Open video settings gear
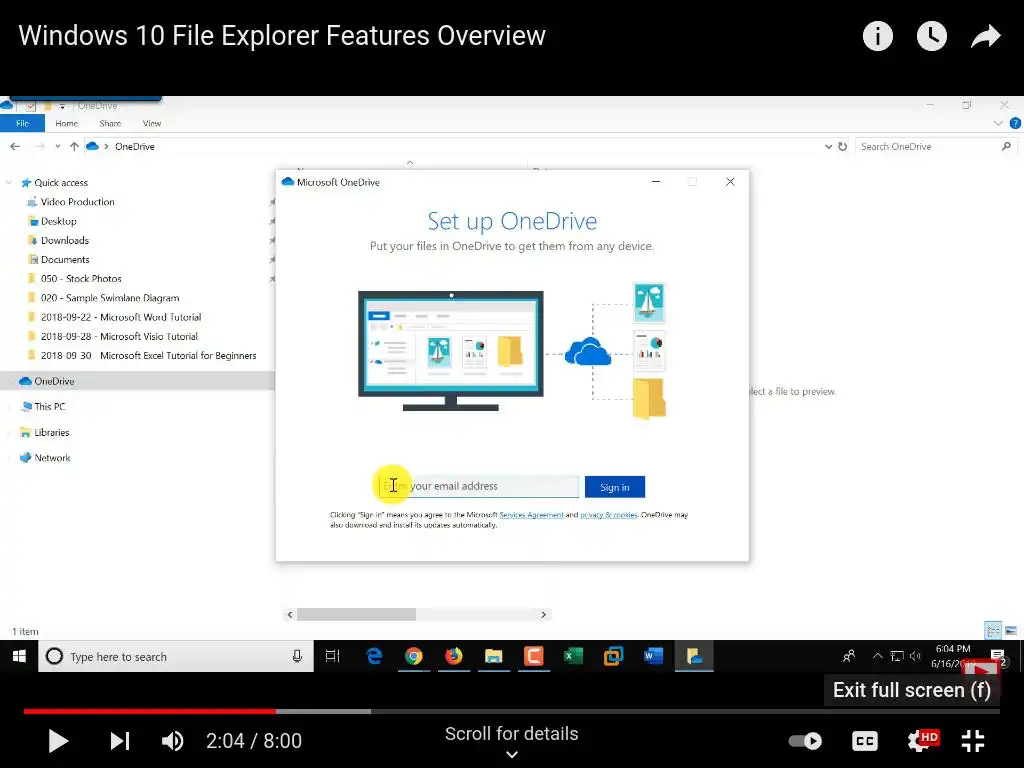Viewport: 1024px width, 768px height. click(920, 741)
